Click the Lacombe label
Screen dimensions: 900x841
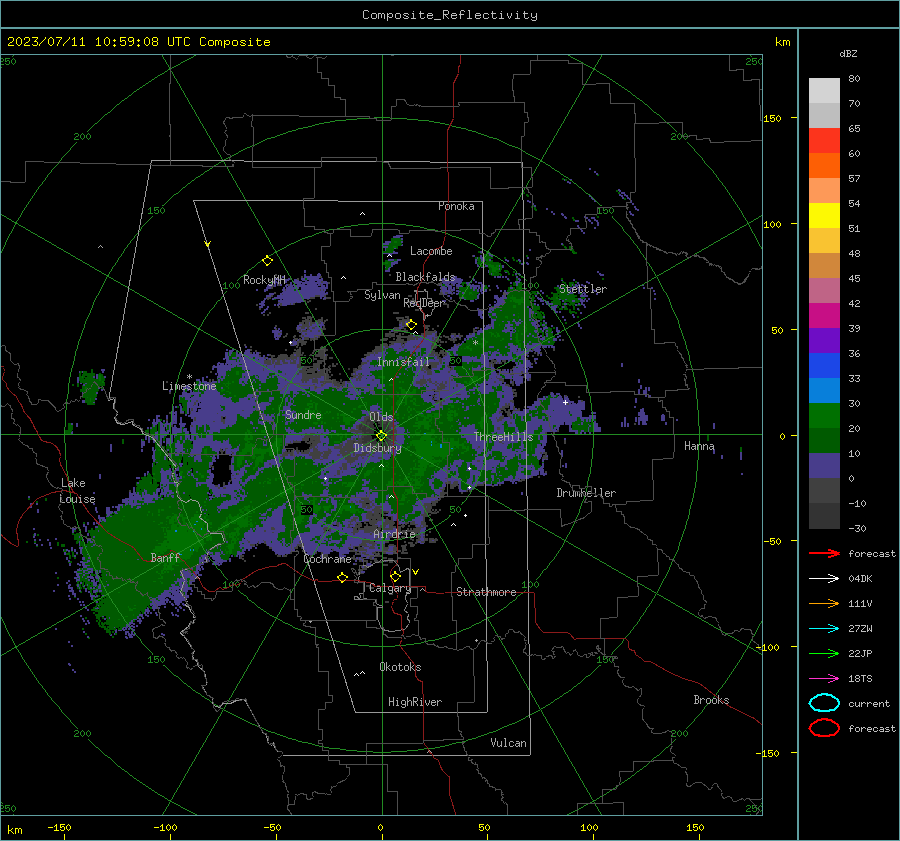coord(431,251)
